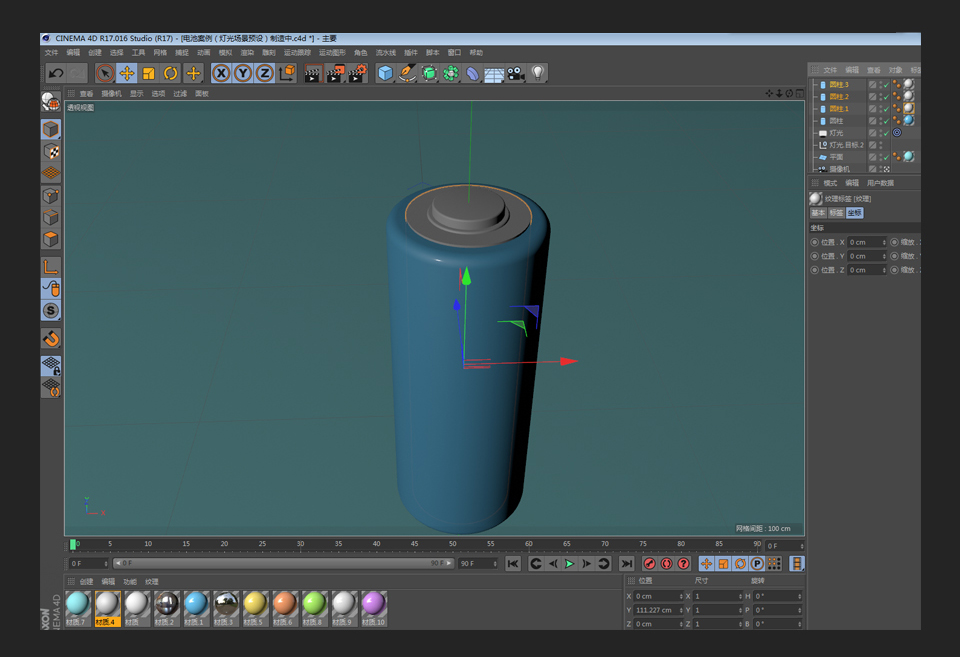Image resolution: width=960 pixels, height=657 pixels.
Task: Select the Scale tool
Action: [147, 72]
